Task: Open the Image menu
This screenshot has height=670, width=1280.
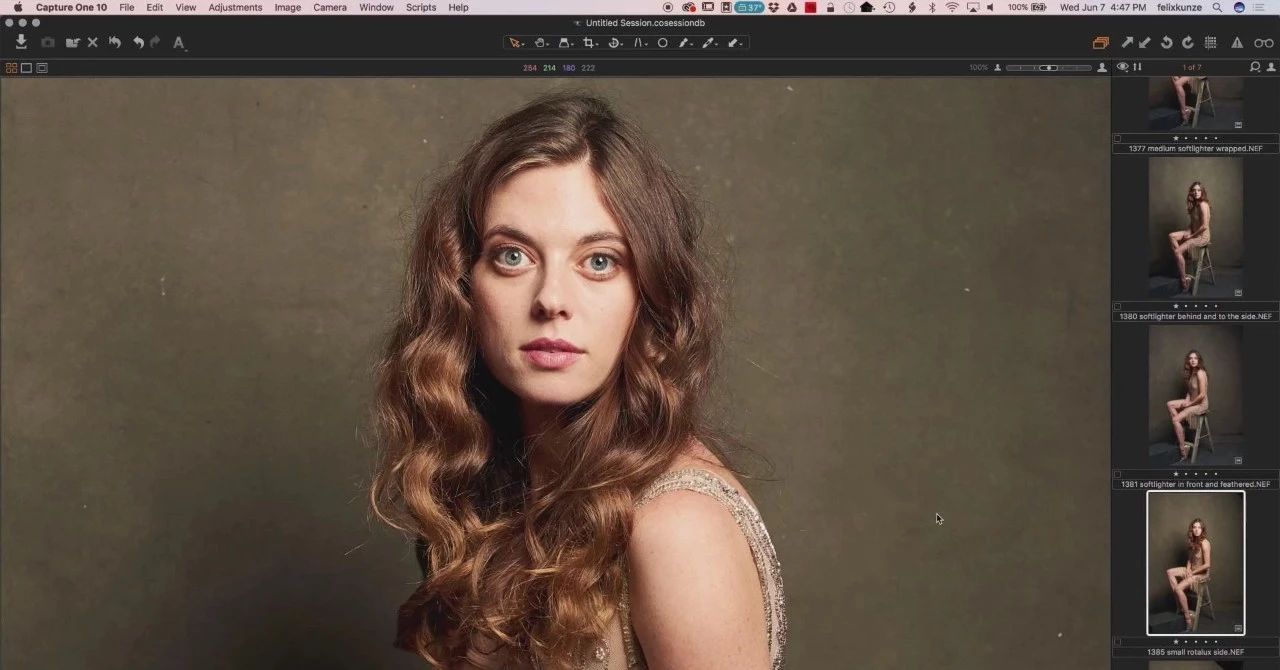Action: [288, 7]
